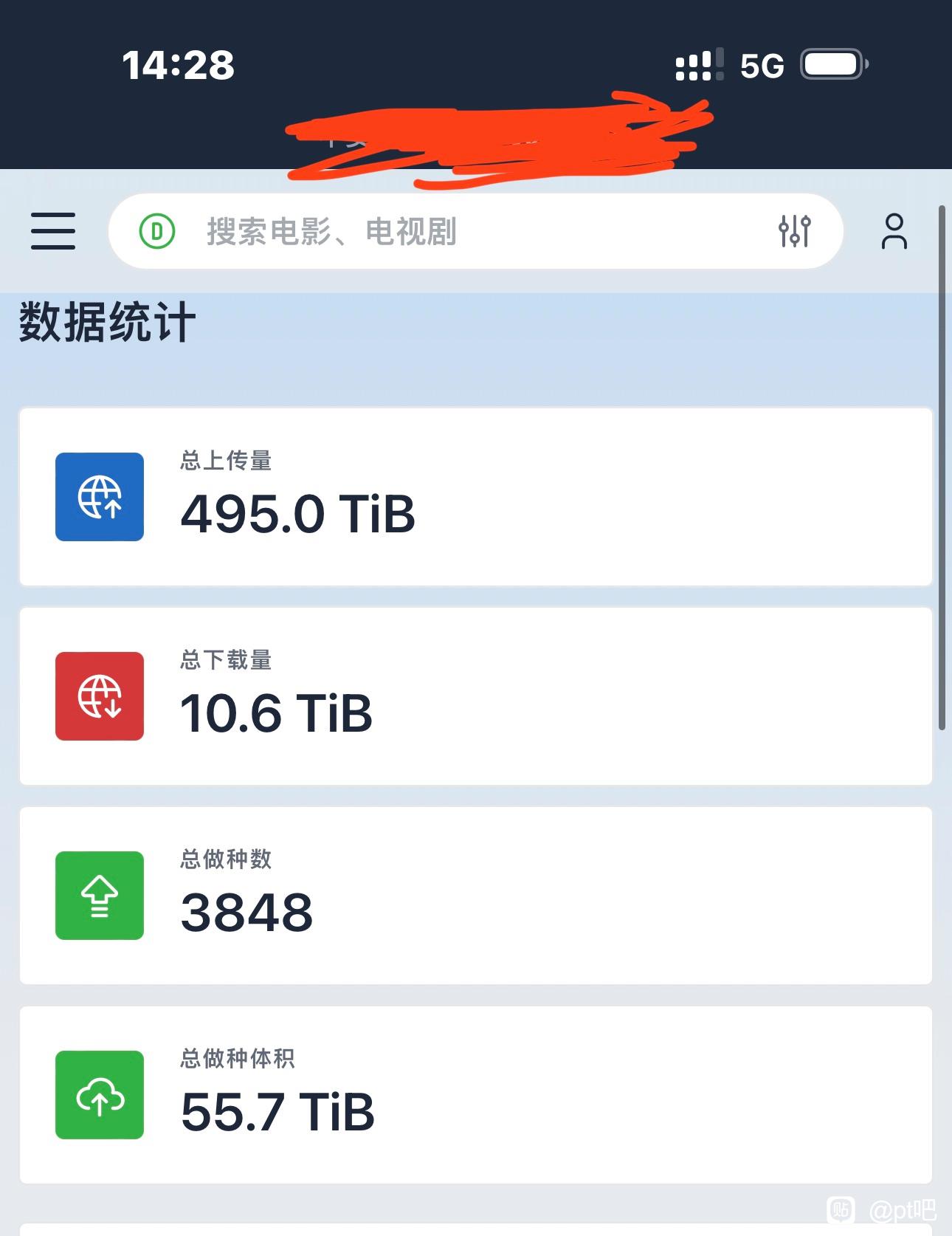The image size is (952, 1236).
Task: Click the green seeding count arrow icon
Action: tap(100, 896)
